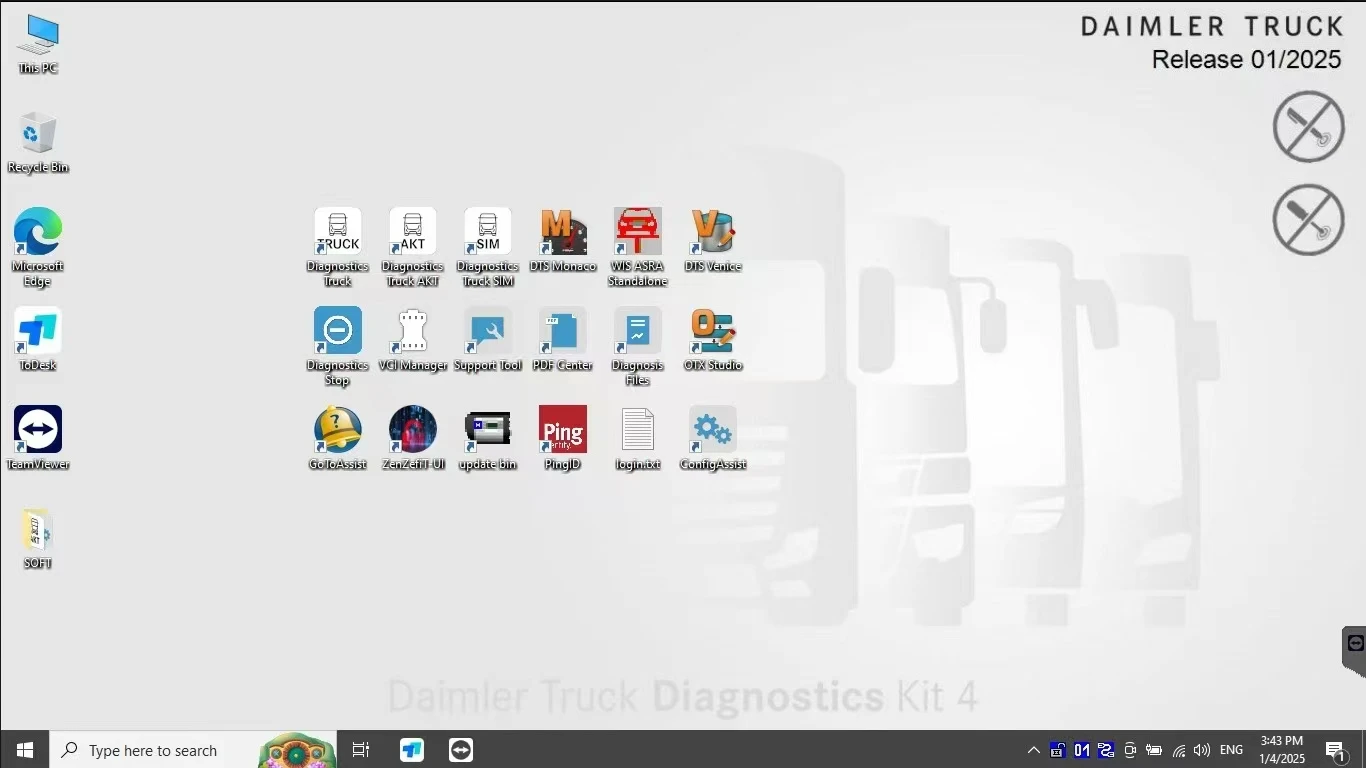1366x768 pixels.
Task: Open TeamViewer from the taskbar
Action: pos(460,750)
